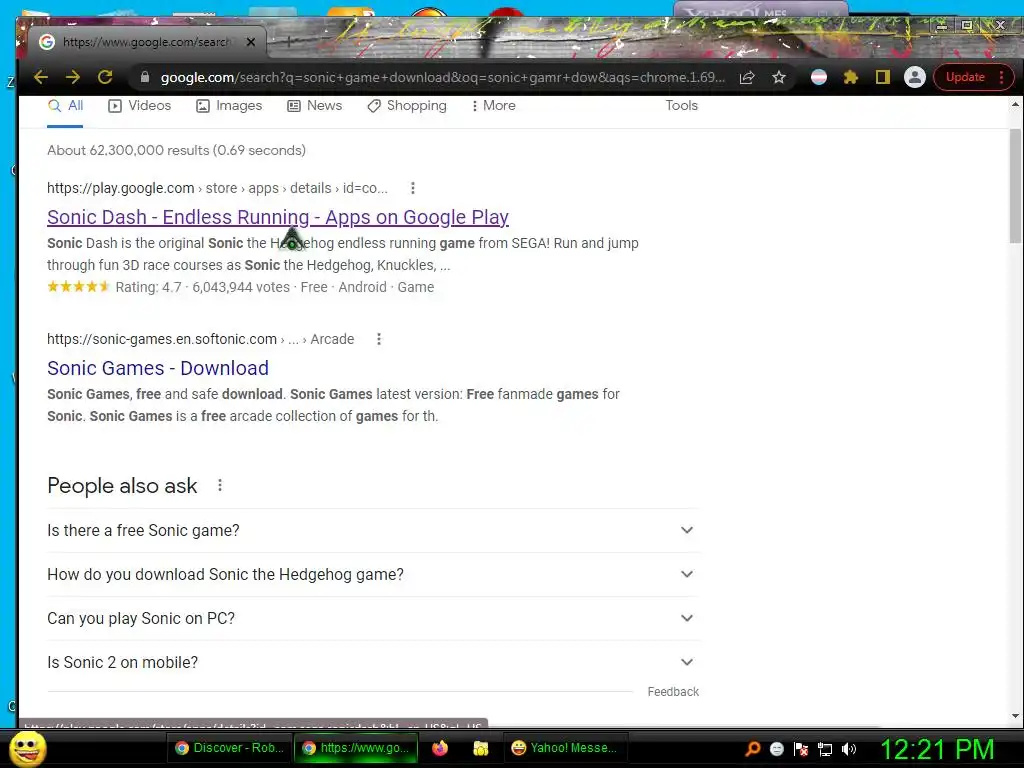1024x768 pixels.
Task: Reload the Google search page
Action: (x=105, y=77)
